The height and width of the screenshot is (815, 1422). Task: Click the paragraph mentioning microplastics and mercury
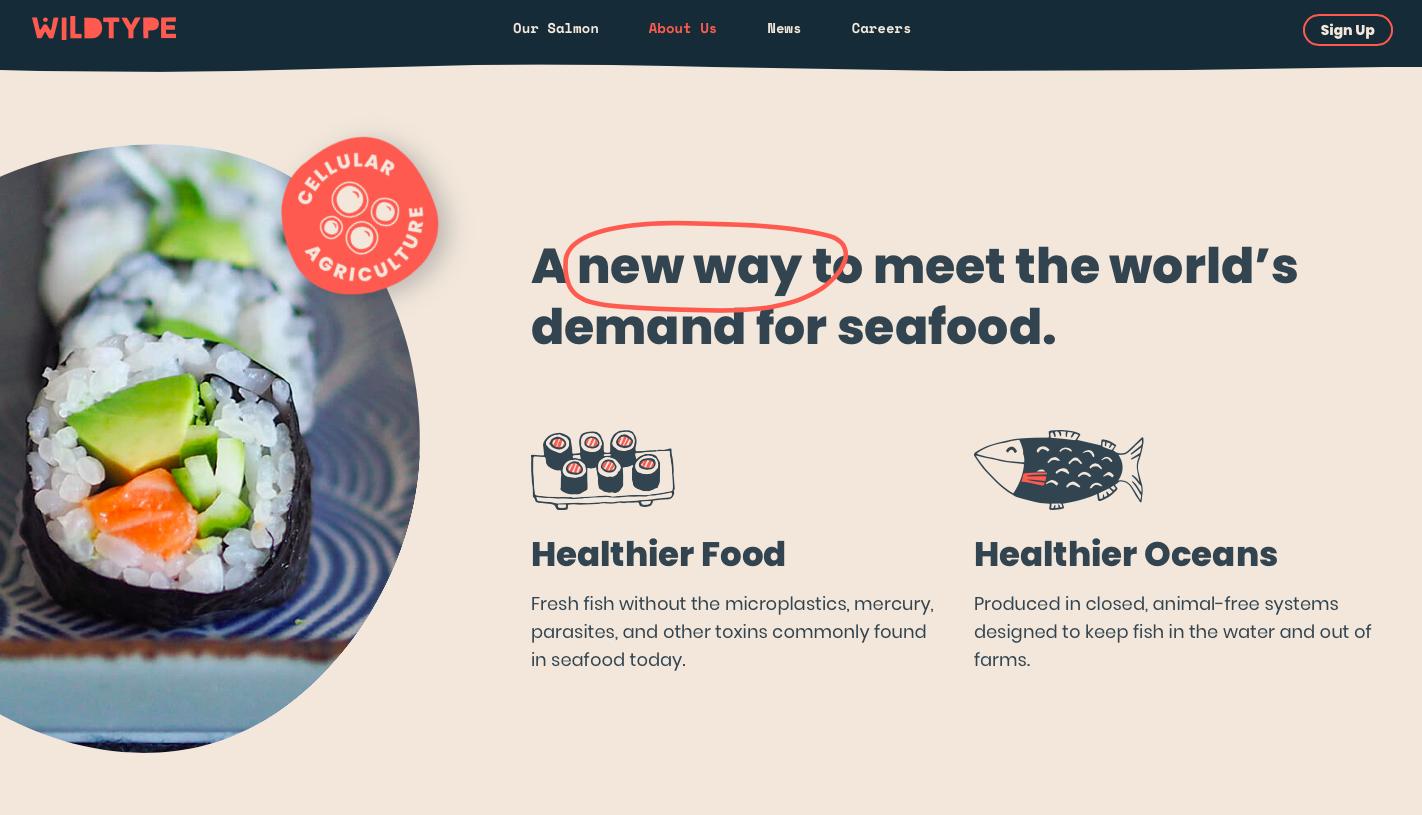click(733, 632)
